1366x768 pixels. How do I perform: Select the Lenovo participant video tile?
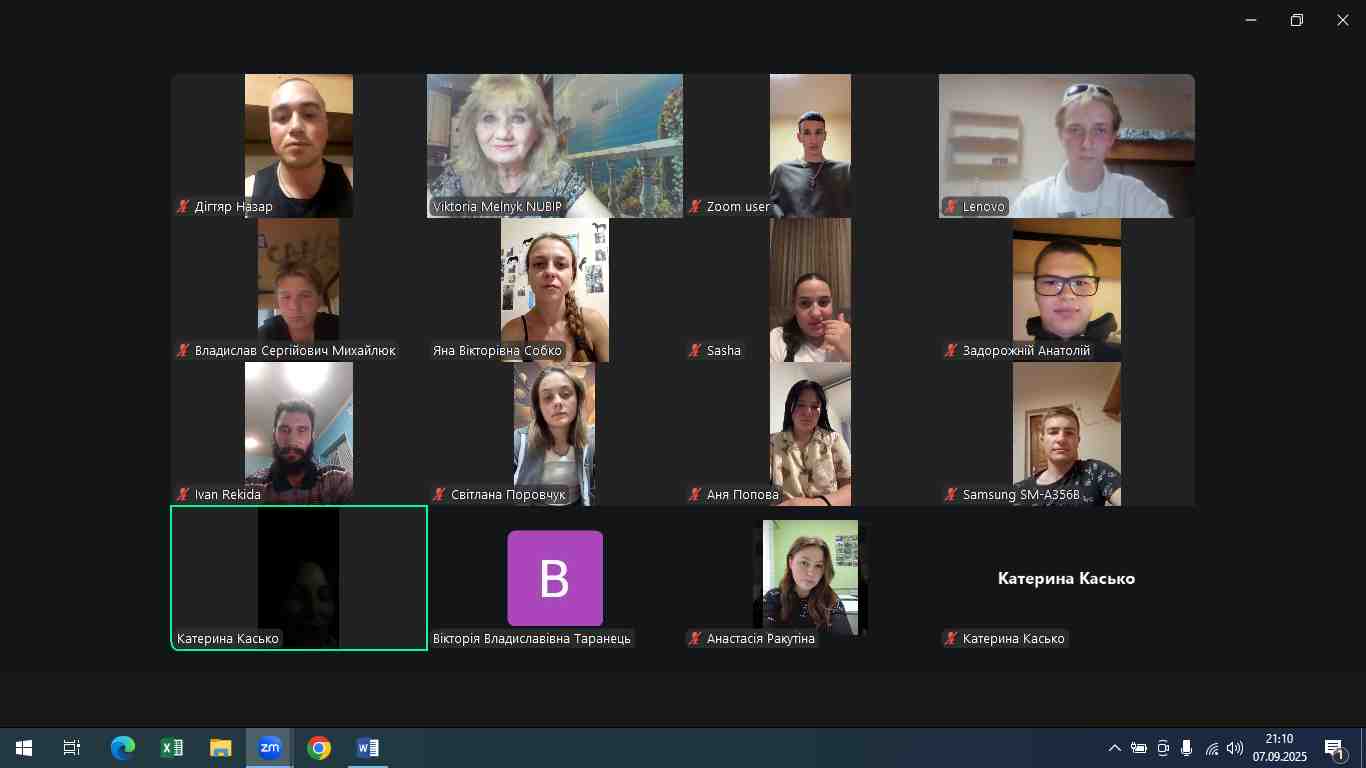1067,146
